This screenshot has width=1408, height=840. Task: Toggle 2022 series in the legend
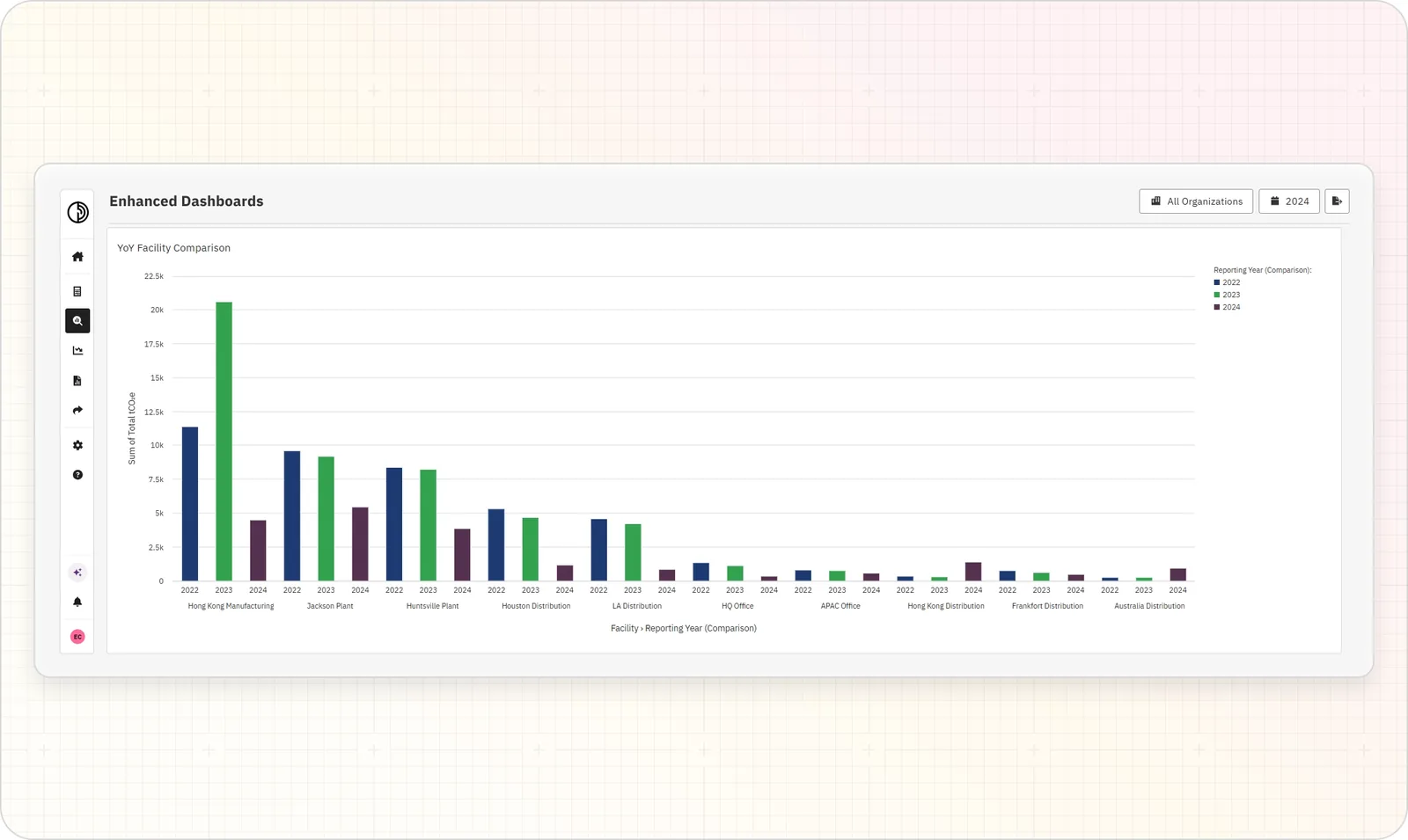coord(1227,282)
